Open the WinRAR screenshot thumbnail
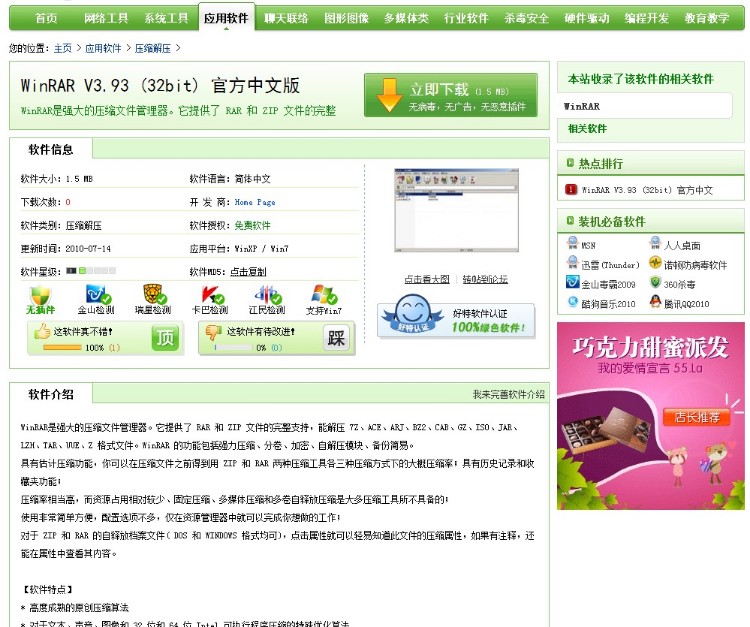This screenshot has width=750, height=627. click(x=456, y=210)
